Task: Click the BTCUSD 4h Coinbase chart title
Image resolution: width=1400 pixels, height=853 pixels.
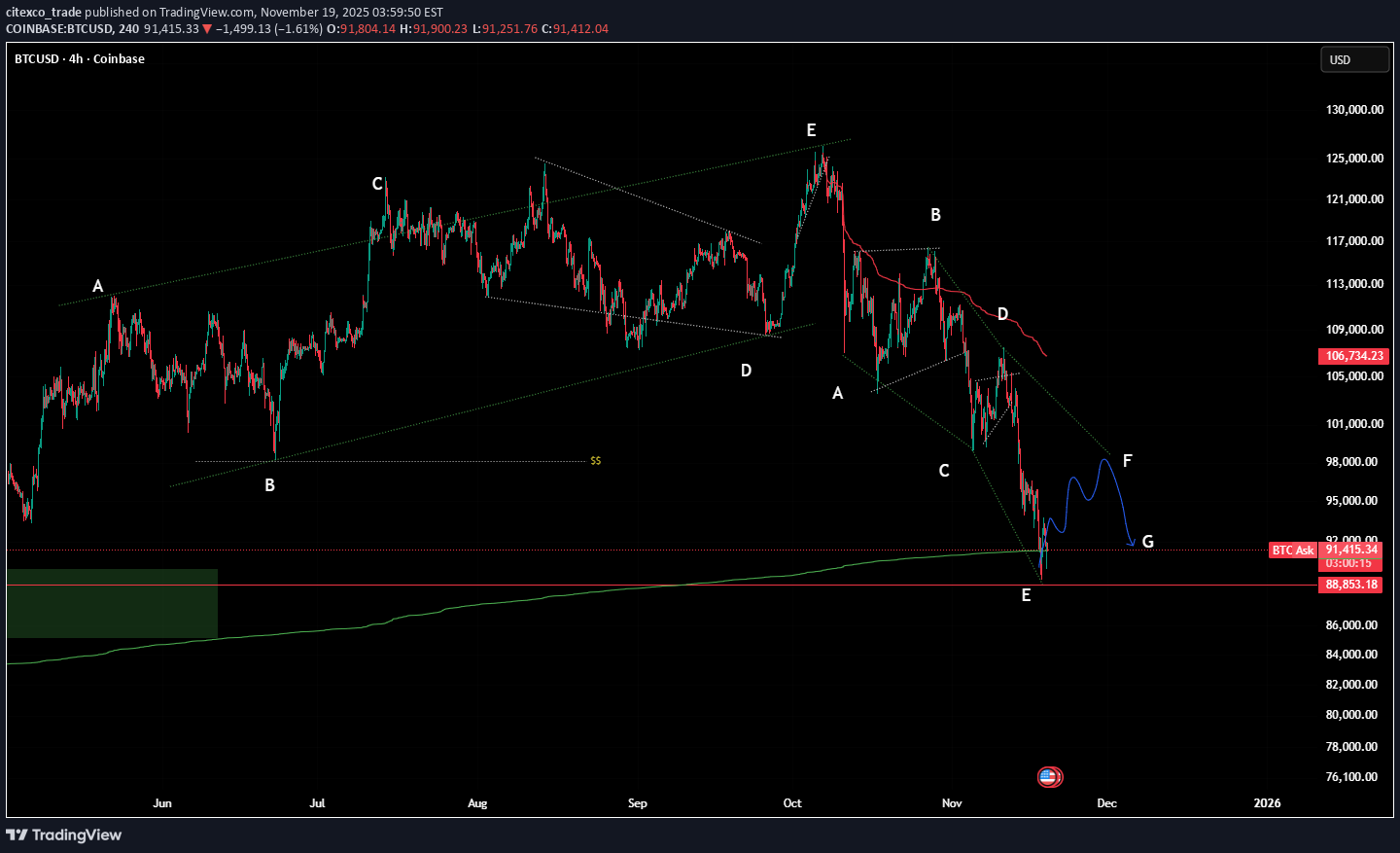Action: pos(80,59)
